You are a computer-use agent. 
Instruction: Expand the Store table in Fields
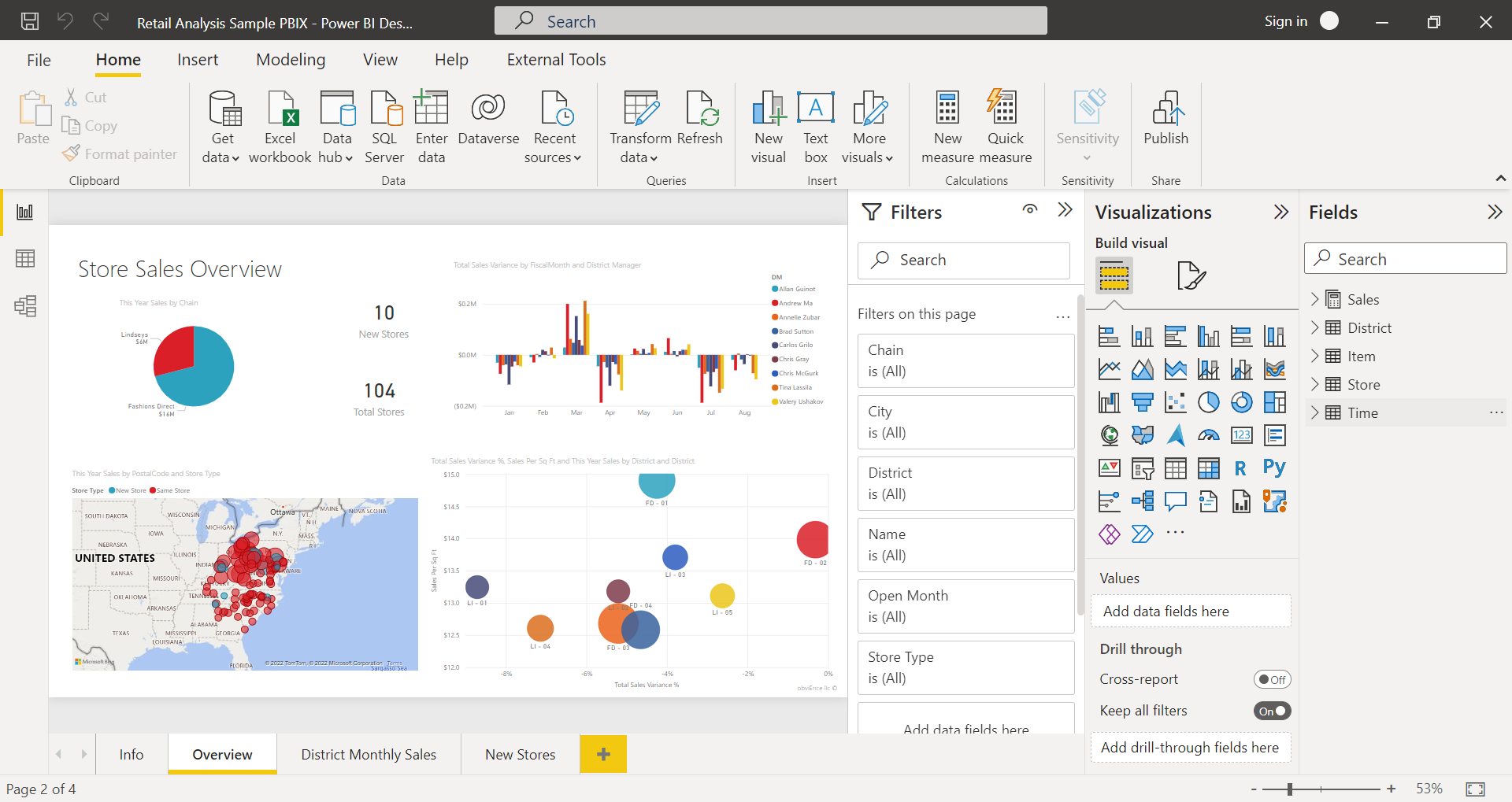pyautogui.click(x=1315, y=384)
